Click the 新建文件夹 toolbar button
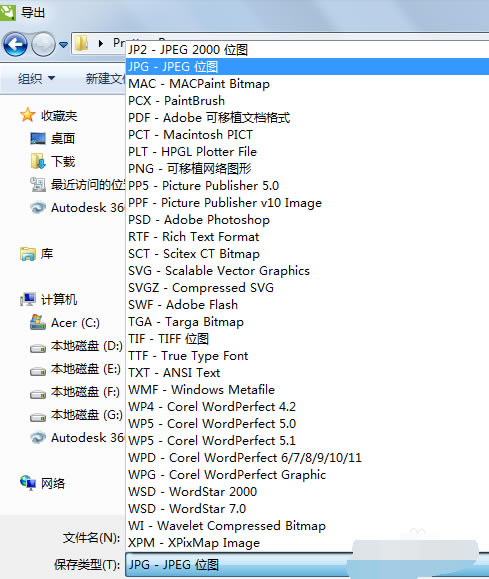Image resolution: width=489 pixels, height=579 pixels. [105, 78]
